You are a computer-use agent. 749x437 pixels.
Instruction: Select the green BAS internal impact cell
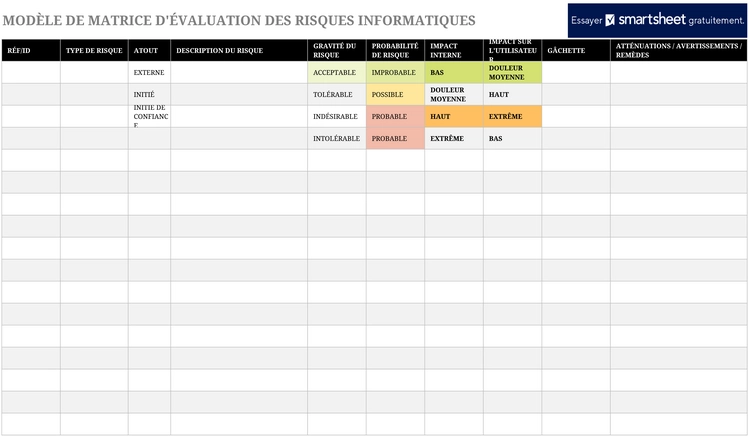coord(454,73)
